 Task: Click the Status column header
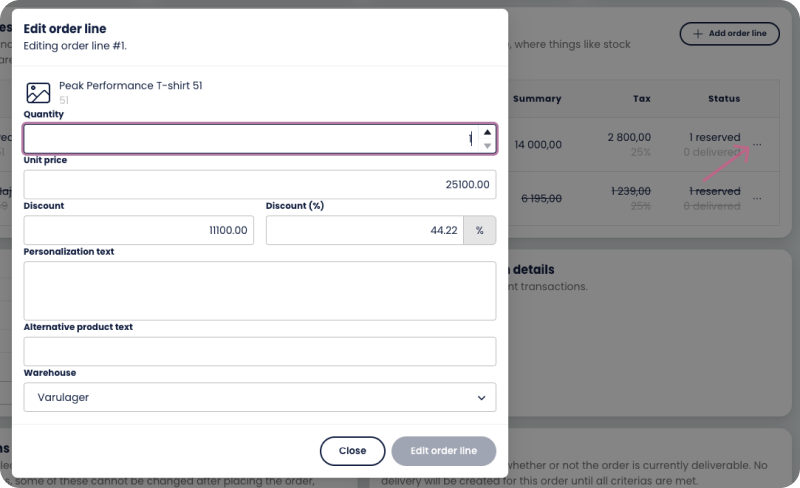tap(724, 99)
